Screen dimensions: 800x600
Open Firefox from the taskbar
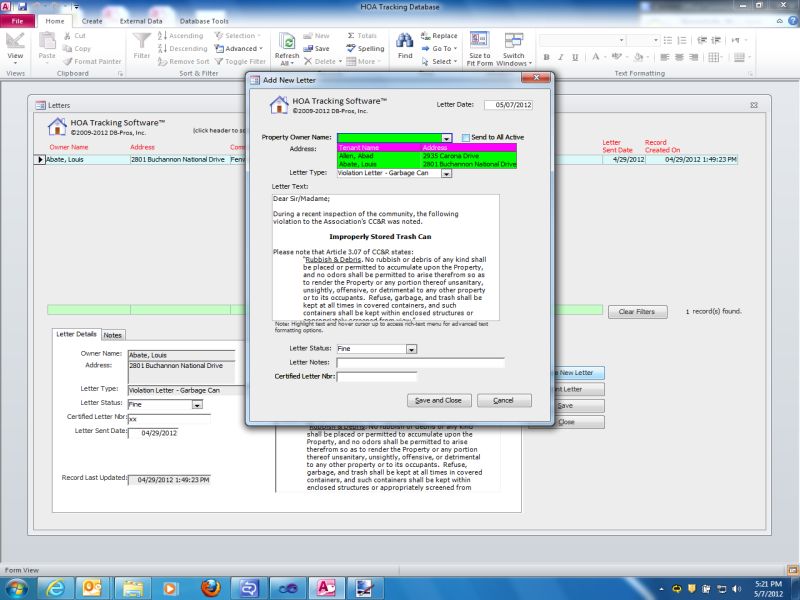(x=210, y=588)
